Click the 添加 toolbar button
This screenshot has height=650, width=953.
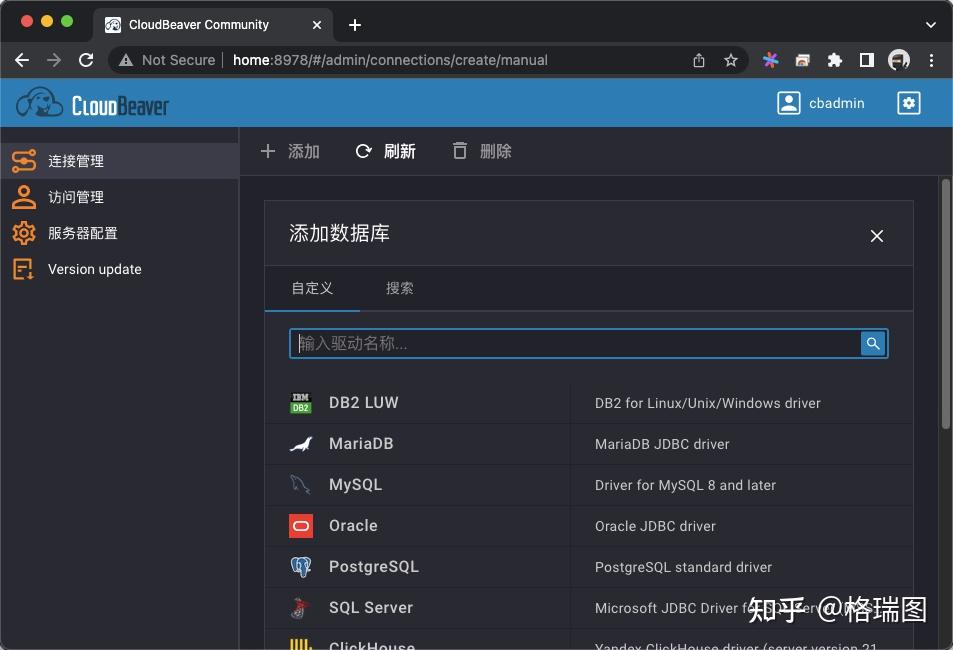tap(290, 151)
